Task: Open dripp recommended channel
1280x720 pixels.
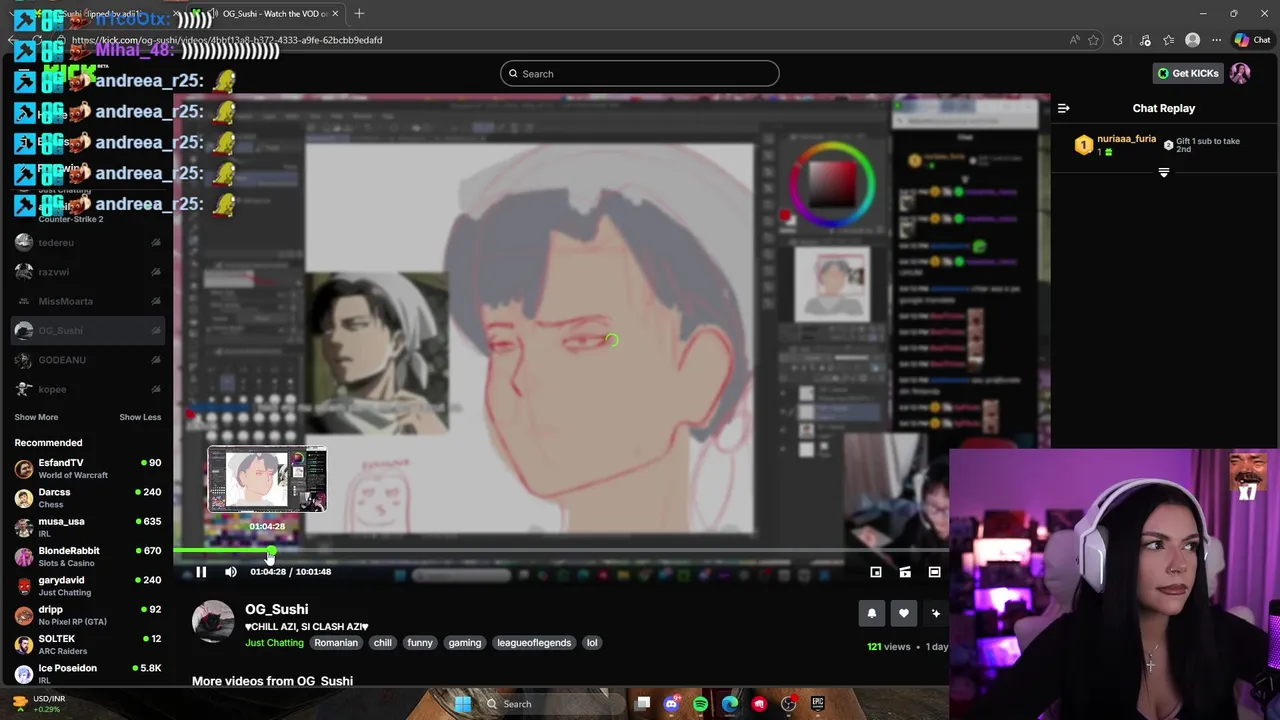Action: (88, 615)
